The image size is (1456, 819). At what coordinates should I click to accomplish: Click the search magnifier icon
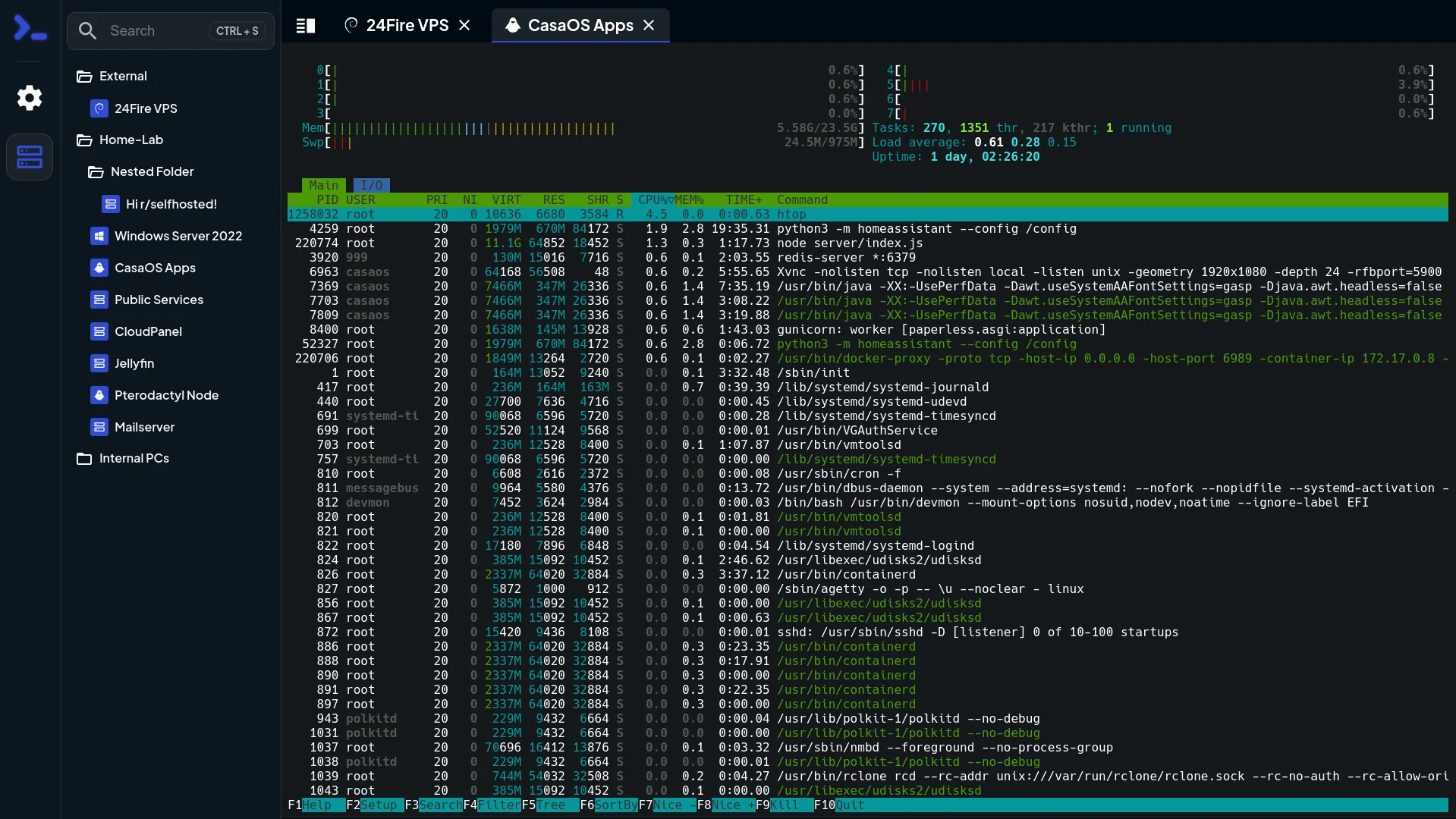coord(88,30)
